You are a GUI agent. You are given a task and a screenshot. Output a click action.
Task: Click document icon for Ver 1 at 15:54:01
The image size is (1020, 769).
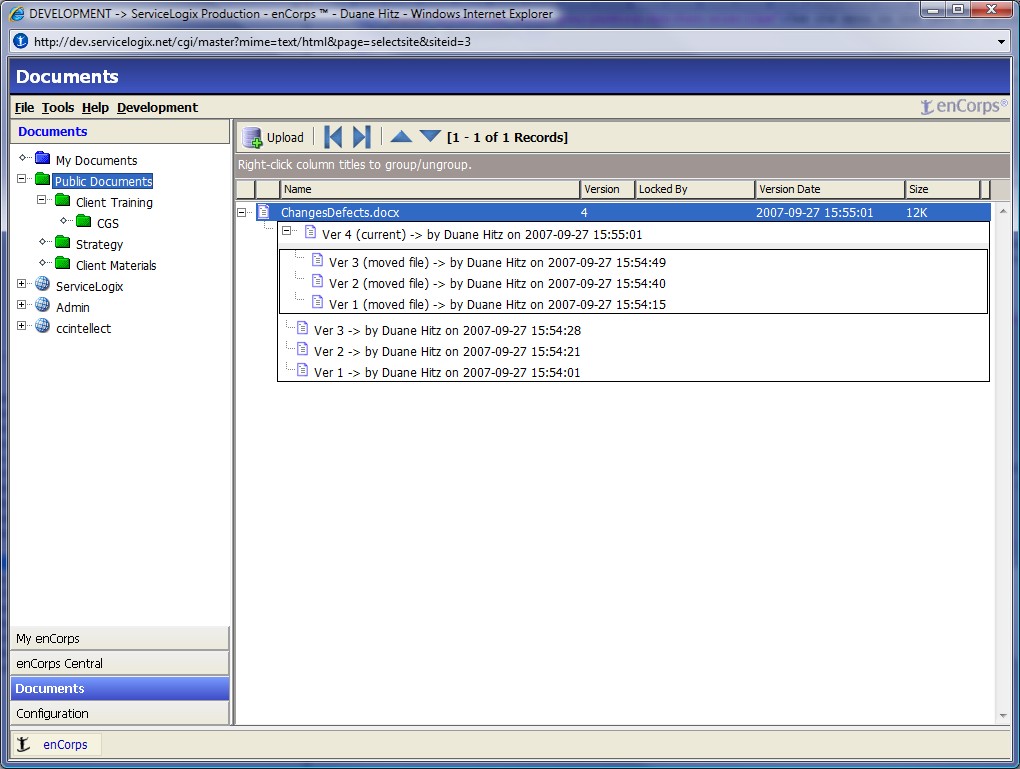coord(302,370)
